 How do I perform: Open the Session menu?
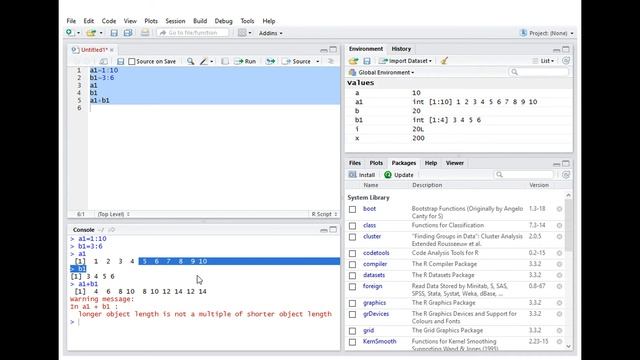click(x=175, y=21)
